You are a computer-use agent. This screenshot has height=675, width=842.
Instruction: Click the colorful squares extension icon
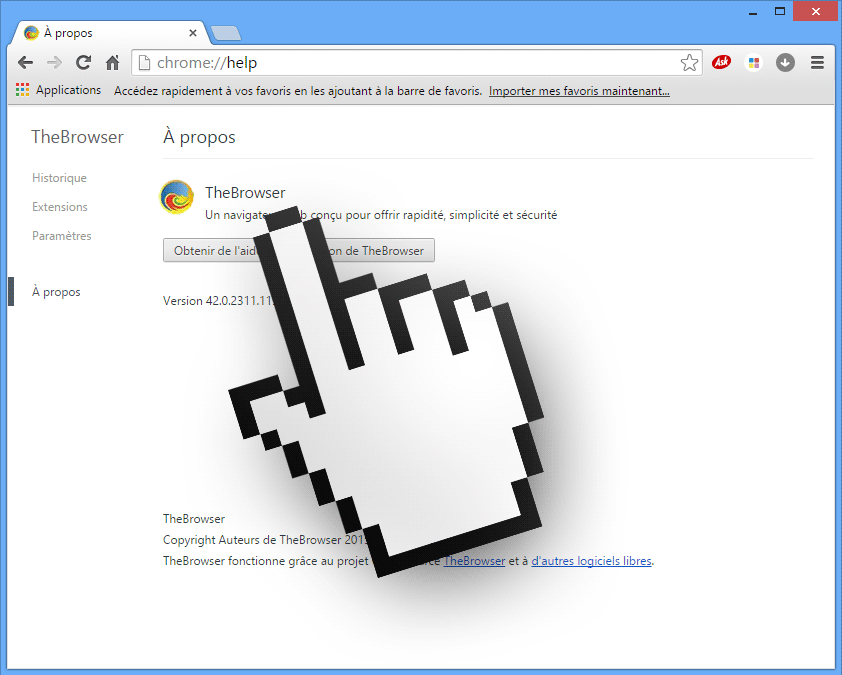coord(753,63)
